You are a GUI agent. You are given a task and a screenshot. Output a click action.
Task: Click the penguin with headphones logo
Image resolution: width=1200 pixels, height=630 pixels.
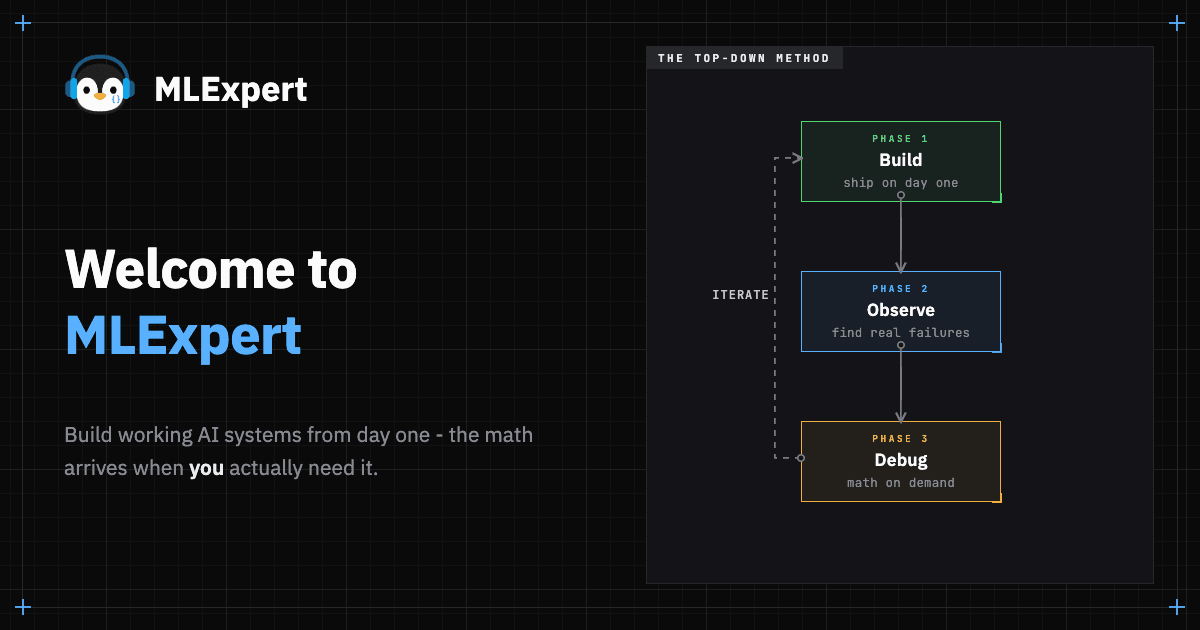tap(98, 84)
